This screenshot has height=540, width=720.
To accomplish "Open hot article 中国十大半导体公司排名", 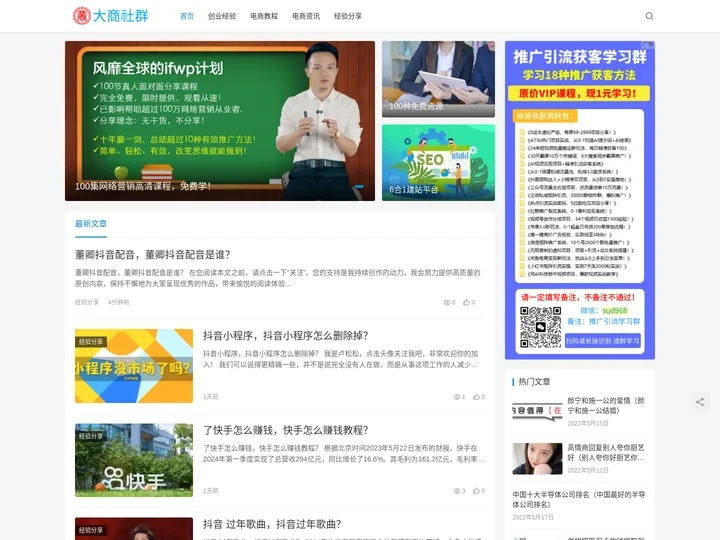I will [x=579, y=499].
